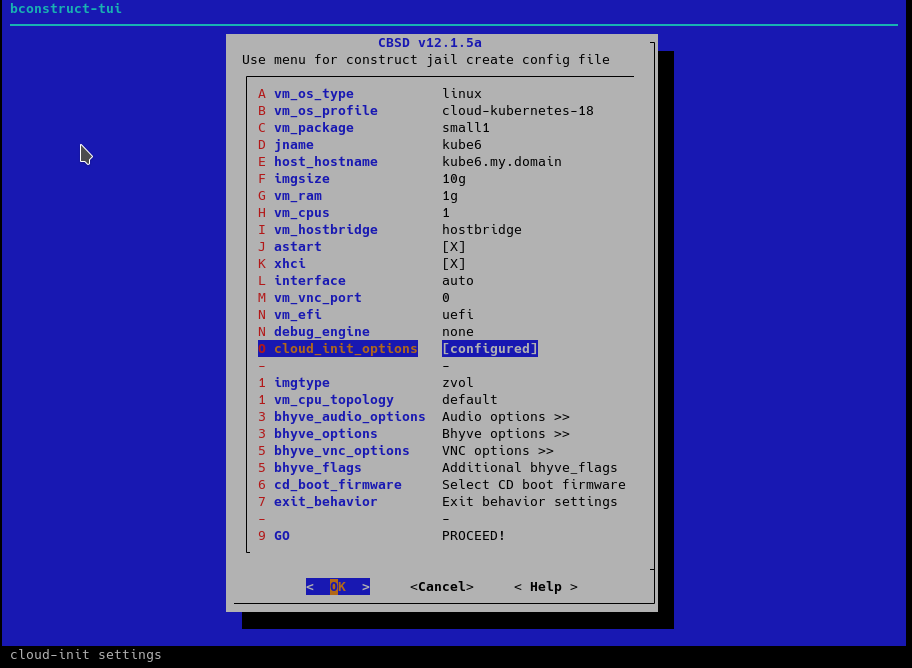Click the 'uefi' value text

pyautogui.click(x=458, y=315)
